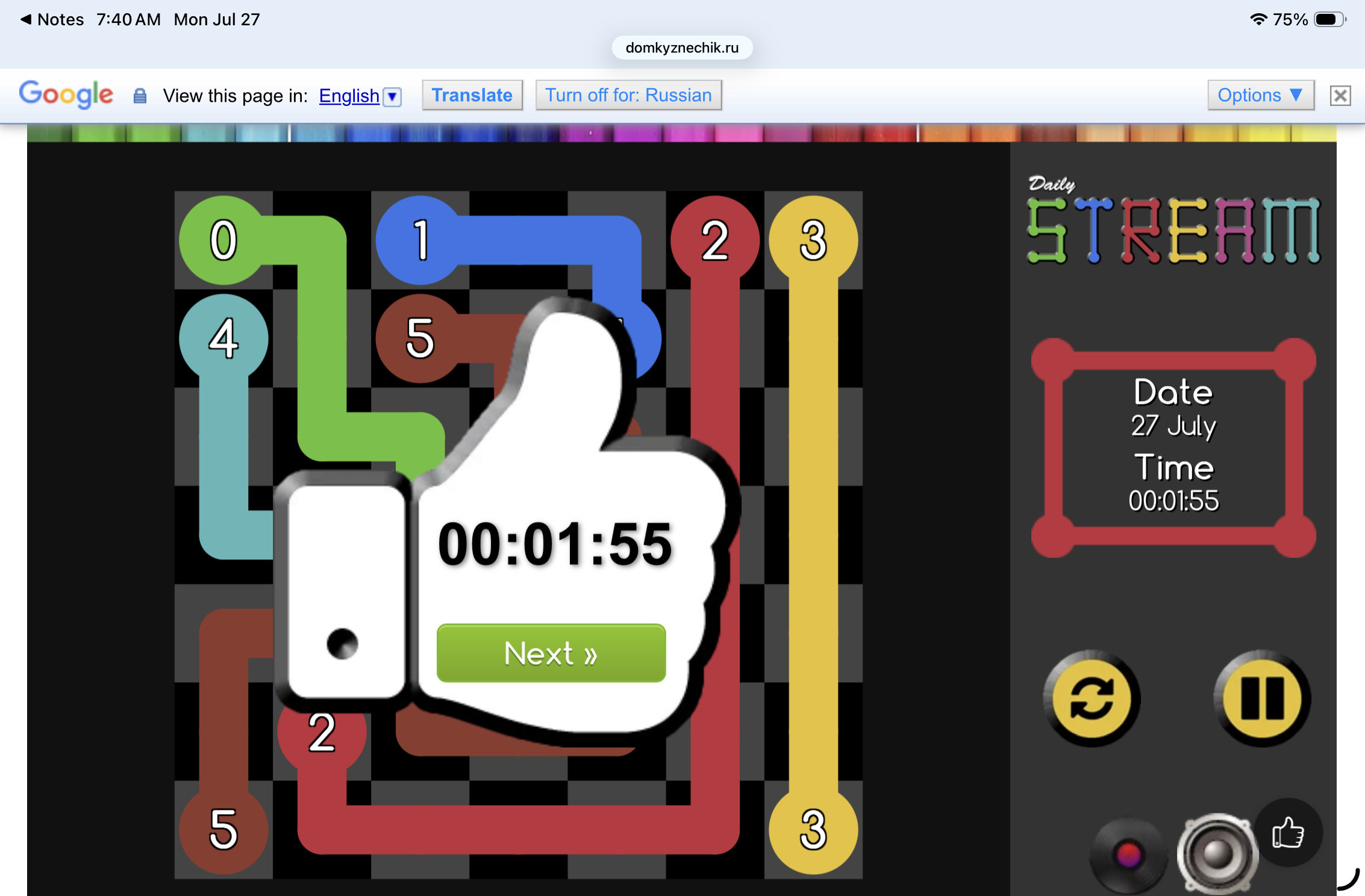
Task: Click the lock icon beside Google logo
Action: tap(140, 96)
